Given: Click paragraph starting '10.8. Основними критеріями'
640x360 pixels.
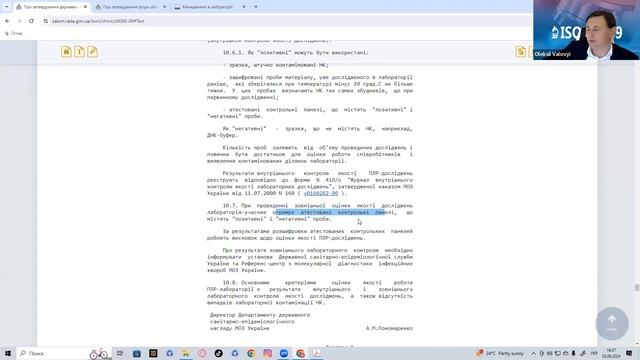Looking at the screenshot, I should pos(310,293).
